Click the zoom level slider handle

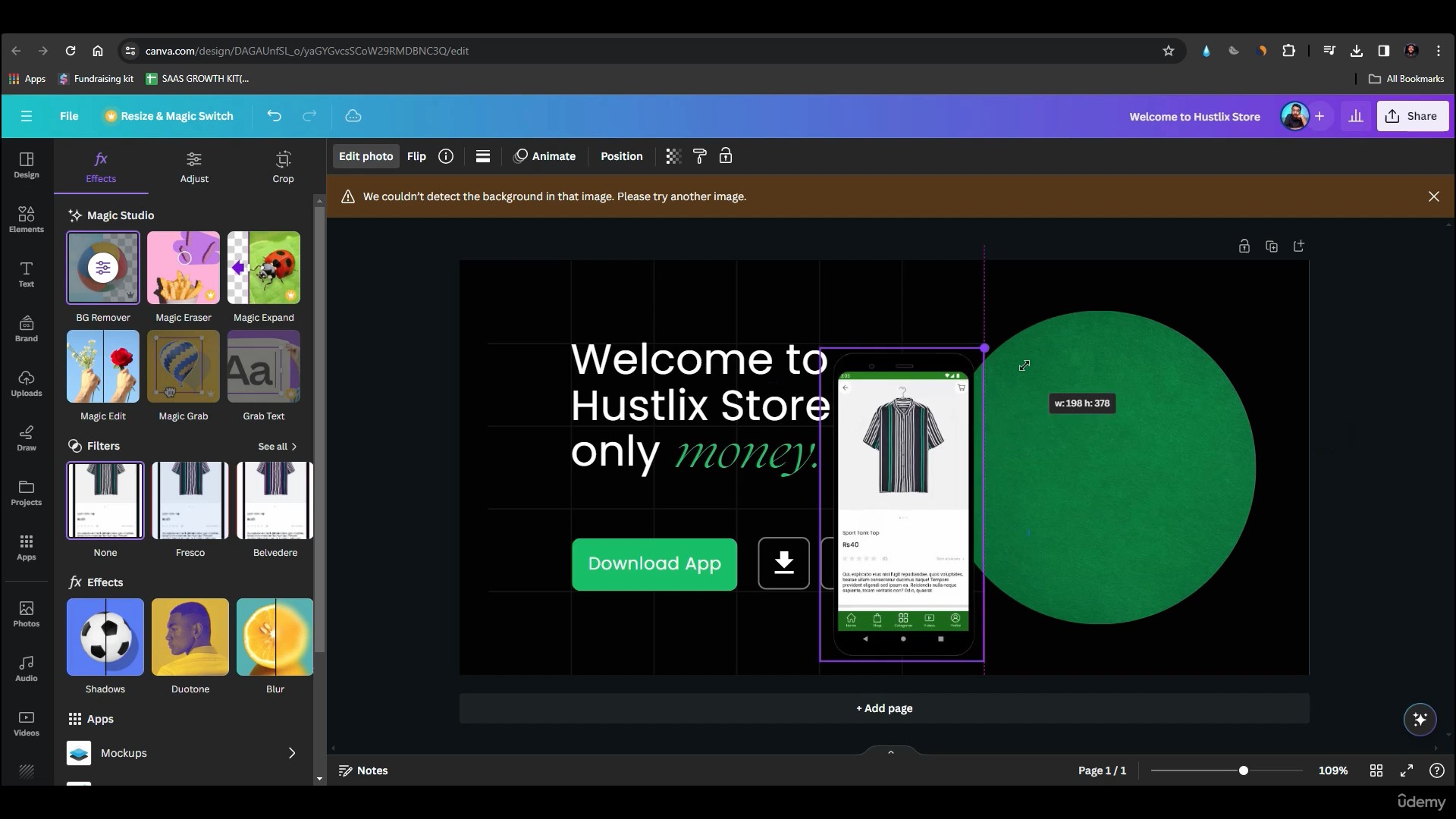pos(1244,770)
